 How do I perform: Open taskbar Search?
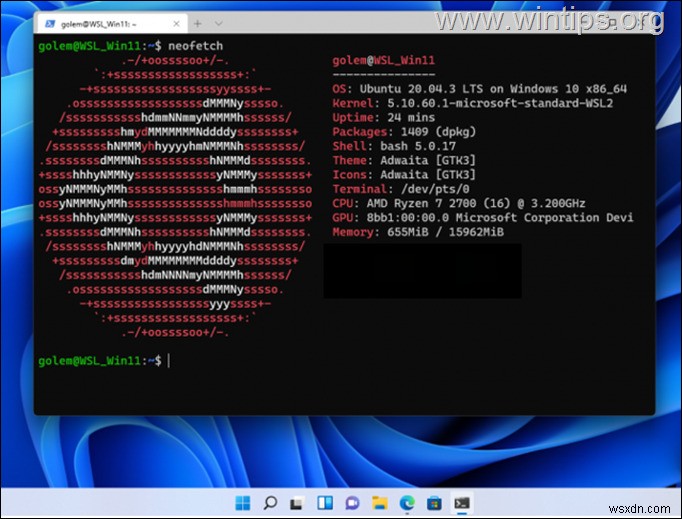pos(271,500)
